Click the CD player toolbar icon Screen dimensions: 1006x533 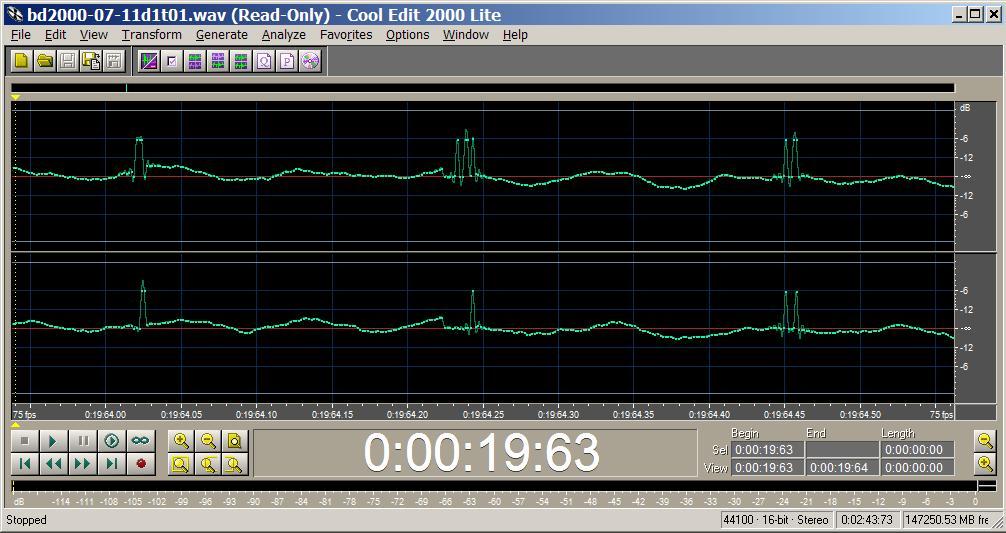310,61
